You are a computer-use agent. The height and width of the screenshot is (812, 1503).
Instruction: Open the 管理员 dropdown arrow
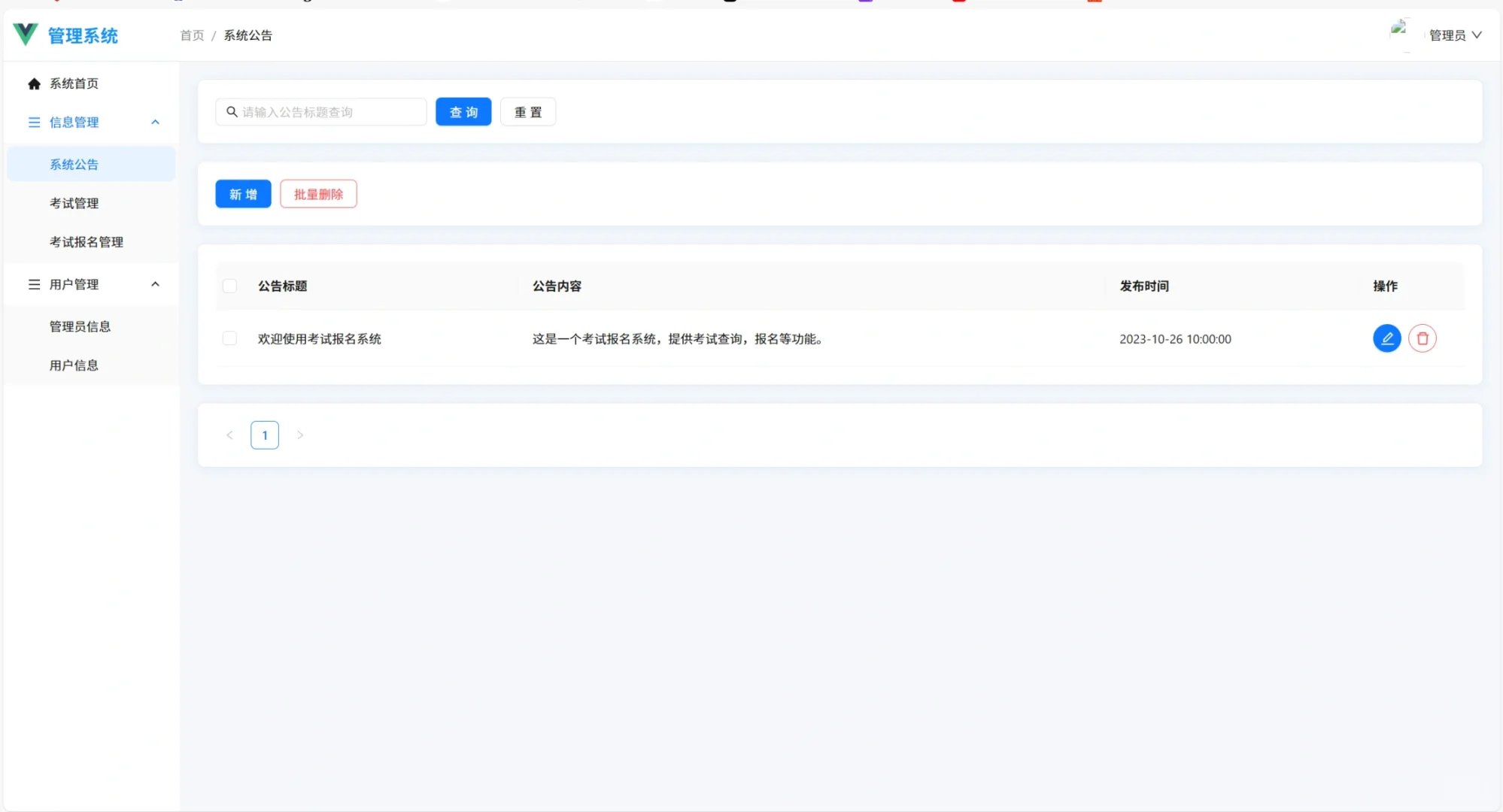[1477, 35]
